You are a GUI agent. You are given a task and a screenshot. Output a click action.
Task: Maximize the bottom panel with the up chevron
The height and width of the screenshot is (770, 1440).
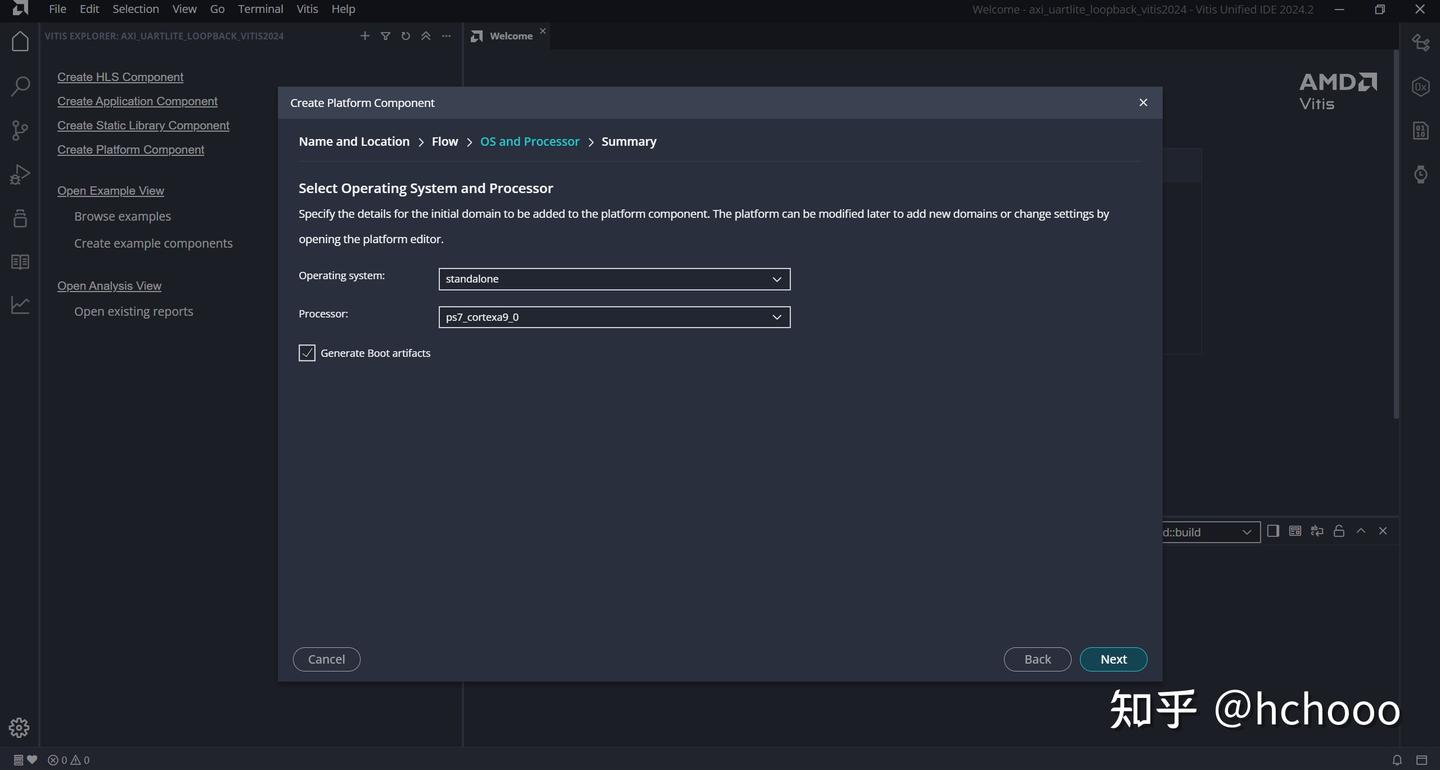click(x=1361, y=531)
